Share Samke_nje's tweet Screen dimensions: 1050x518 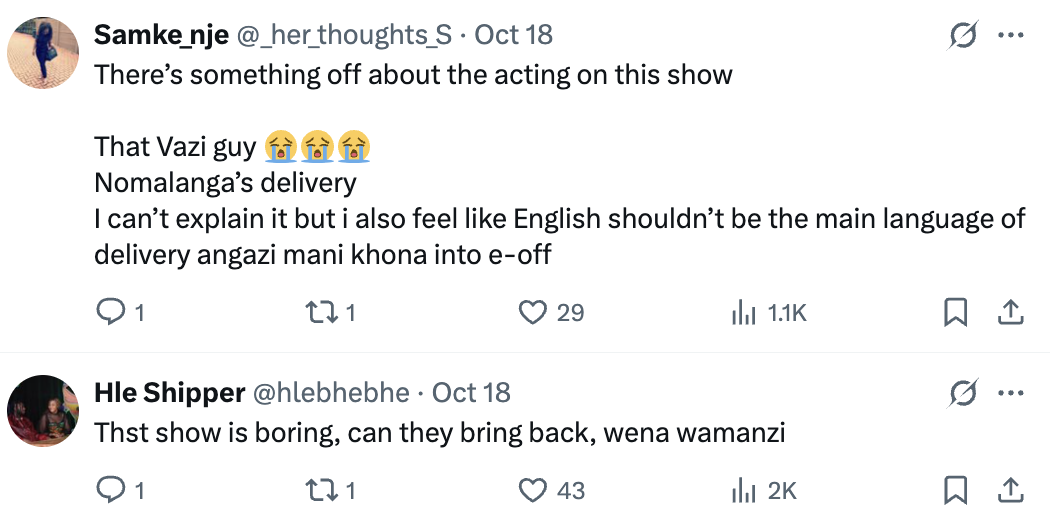(x=1010, y=313)
